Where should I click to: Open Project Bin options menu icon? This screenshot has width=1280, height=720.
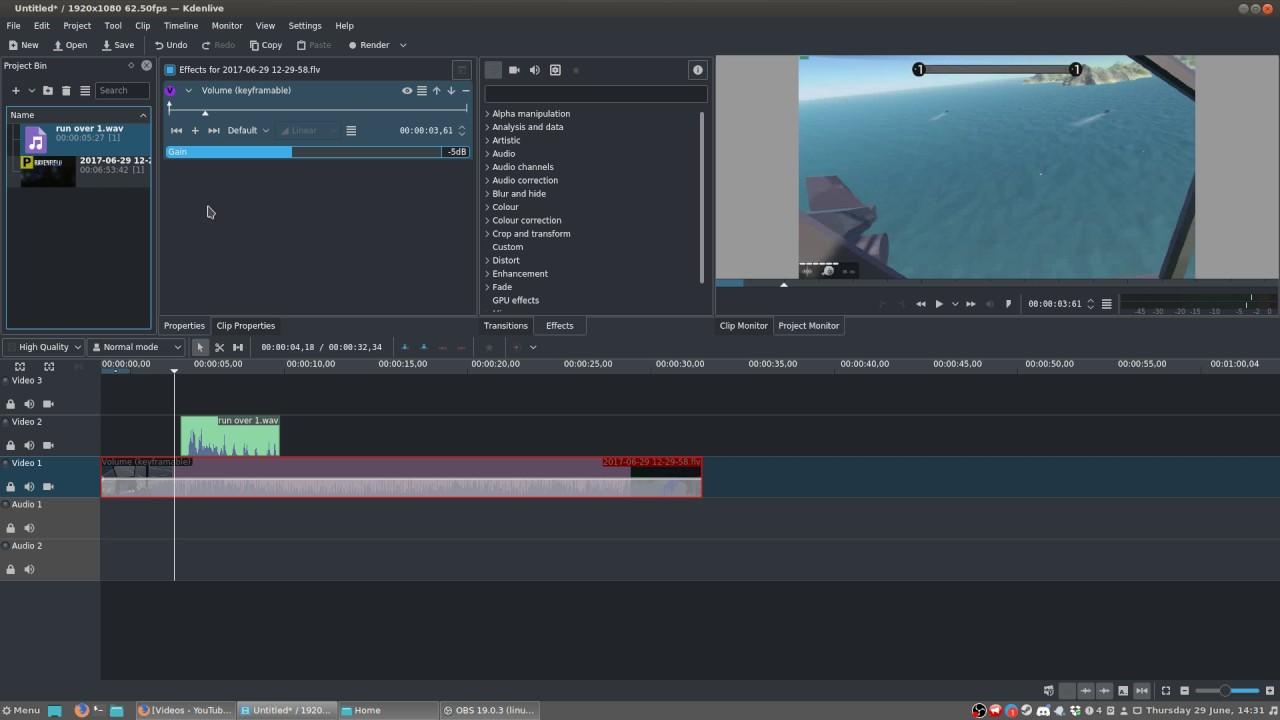coord(85,91)
